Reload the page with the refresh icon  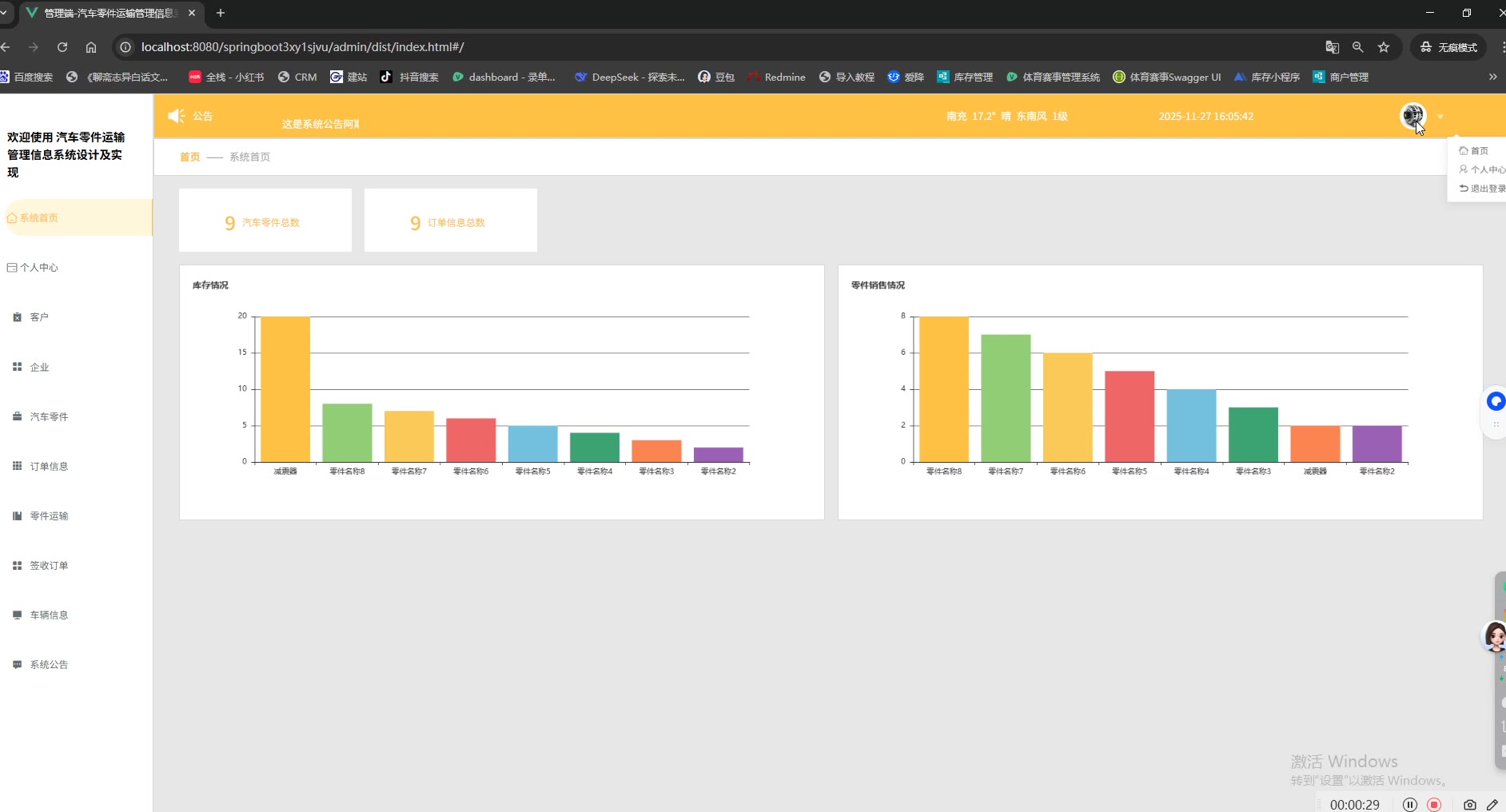tap(62, 47)
